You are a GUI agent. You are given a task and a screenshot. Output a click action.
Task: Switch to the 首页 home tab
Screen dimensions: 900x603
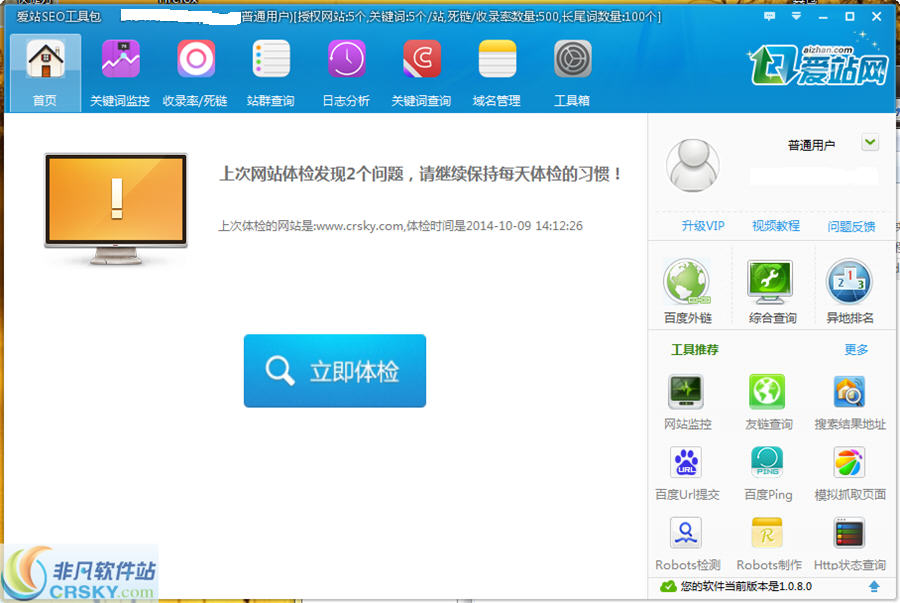46,70
